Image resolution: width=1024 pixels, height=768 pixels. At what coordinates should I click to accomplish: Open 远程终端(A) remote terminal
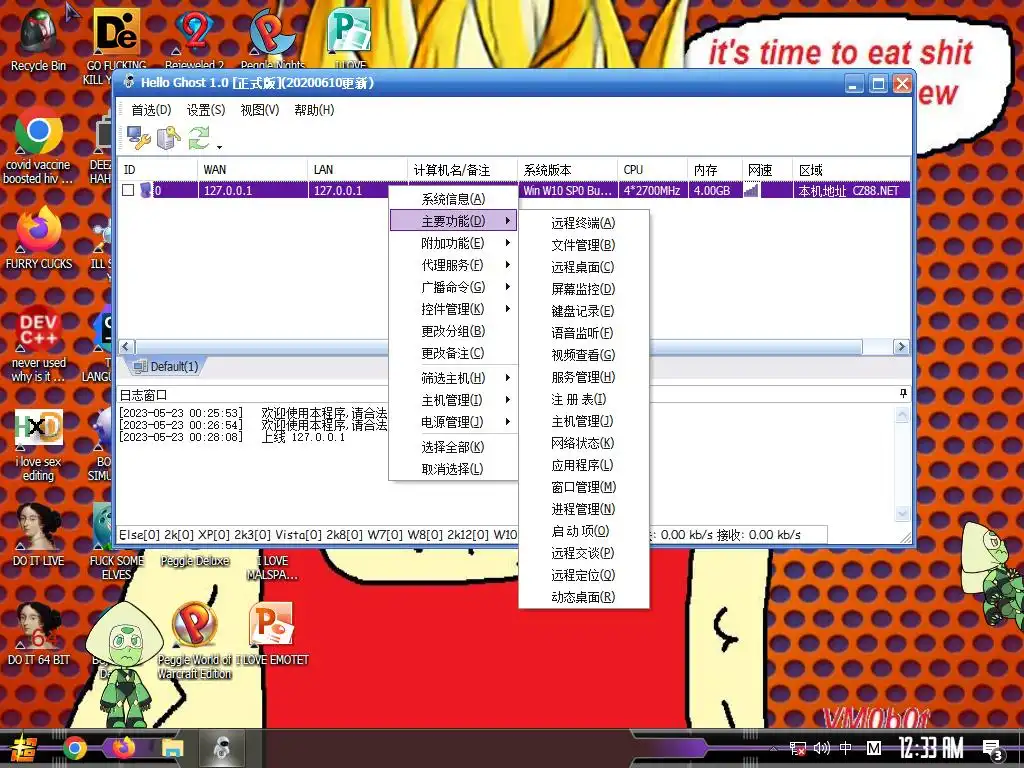(583, 223)
